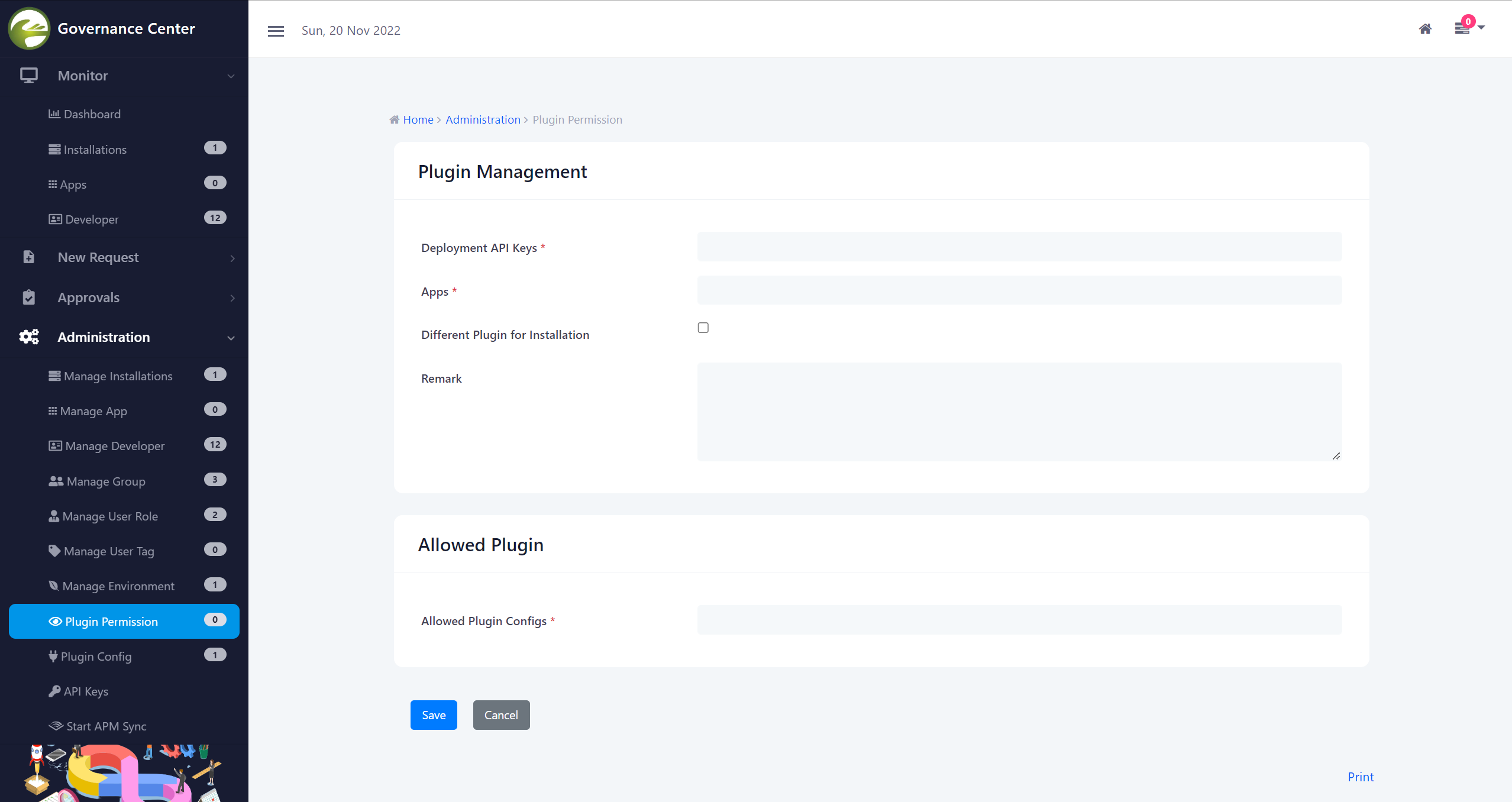
Task: Click the Administration breadcrumb link
Action: 483,120
